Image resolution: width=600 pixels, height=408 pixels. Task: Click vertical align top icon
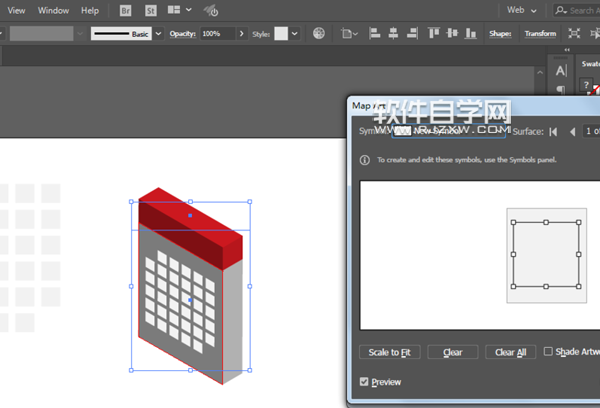click(x=433, y=33)
